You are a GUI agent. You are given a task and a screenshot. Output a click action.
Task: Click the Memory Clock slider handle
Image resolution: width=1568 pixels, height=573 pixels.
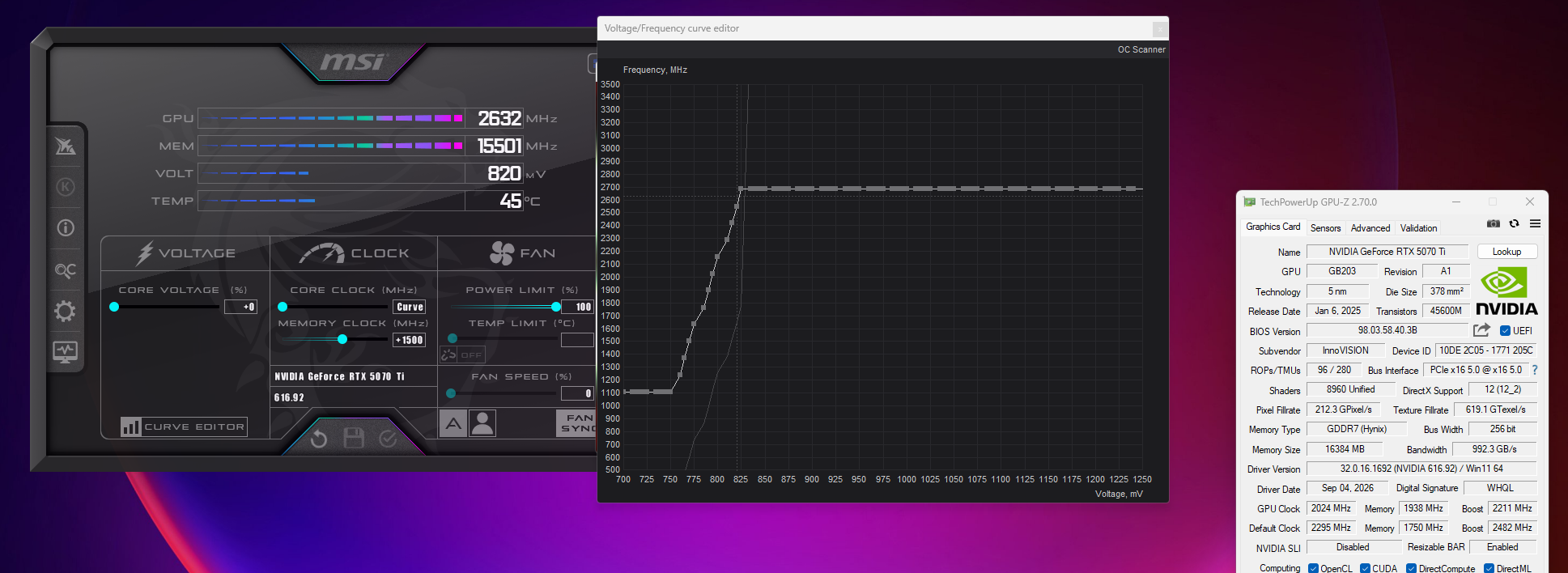pos(342,340)
